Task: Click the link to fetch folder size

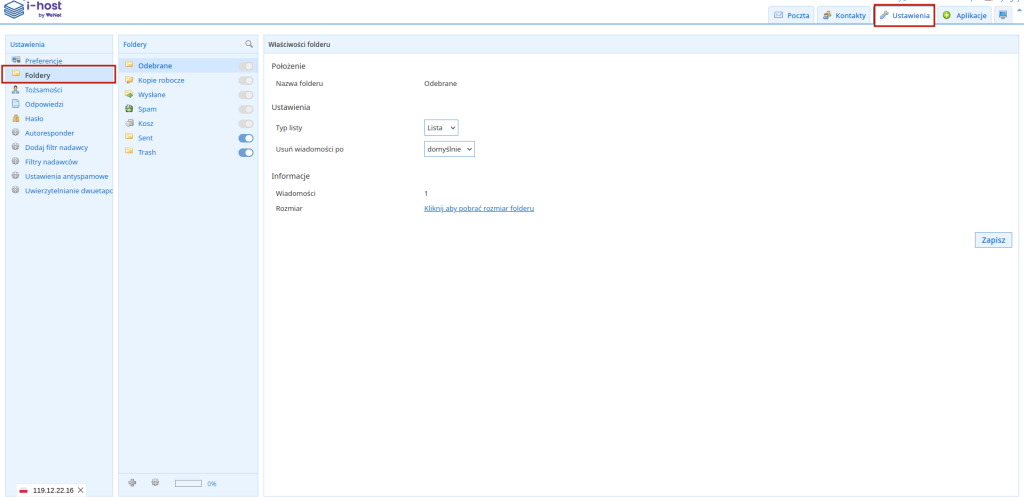Action: 479,208
